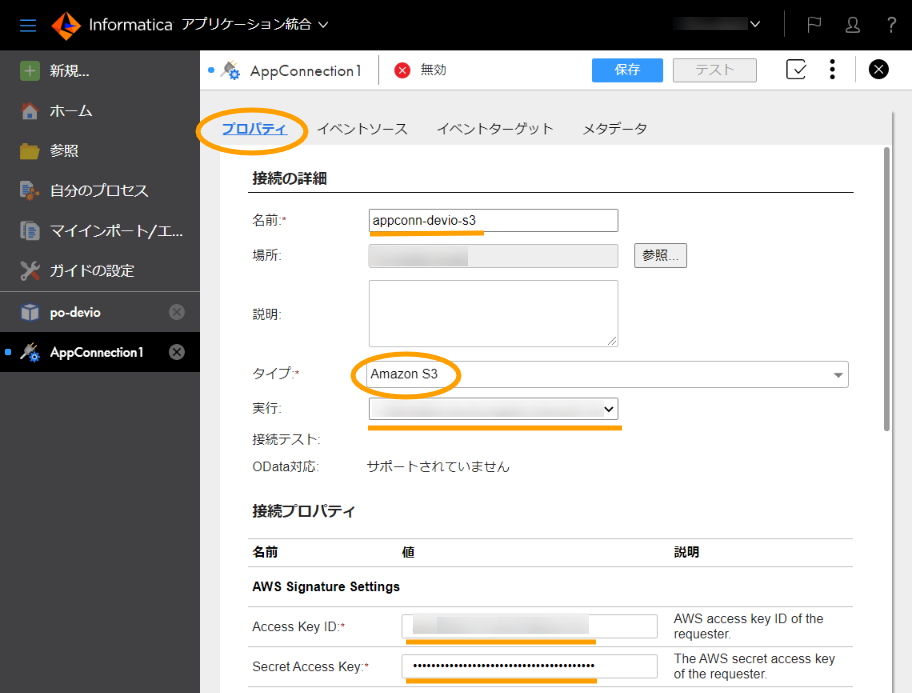
Task: Open notifications via the flag icon
Action: 813,25
